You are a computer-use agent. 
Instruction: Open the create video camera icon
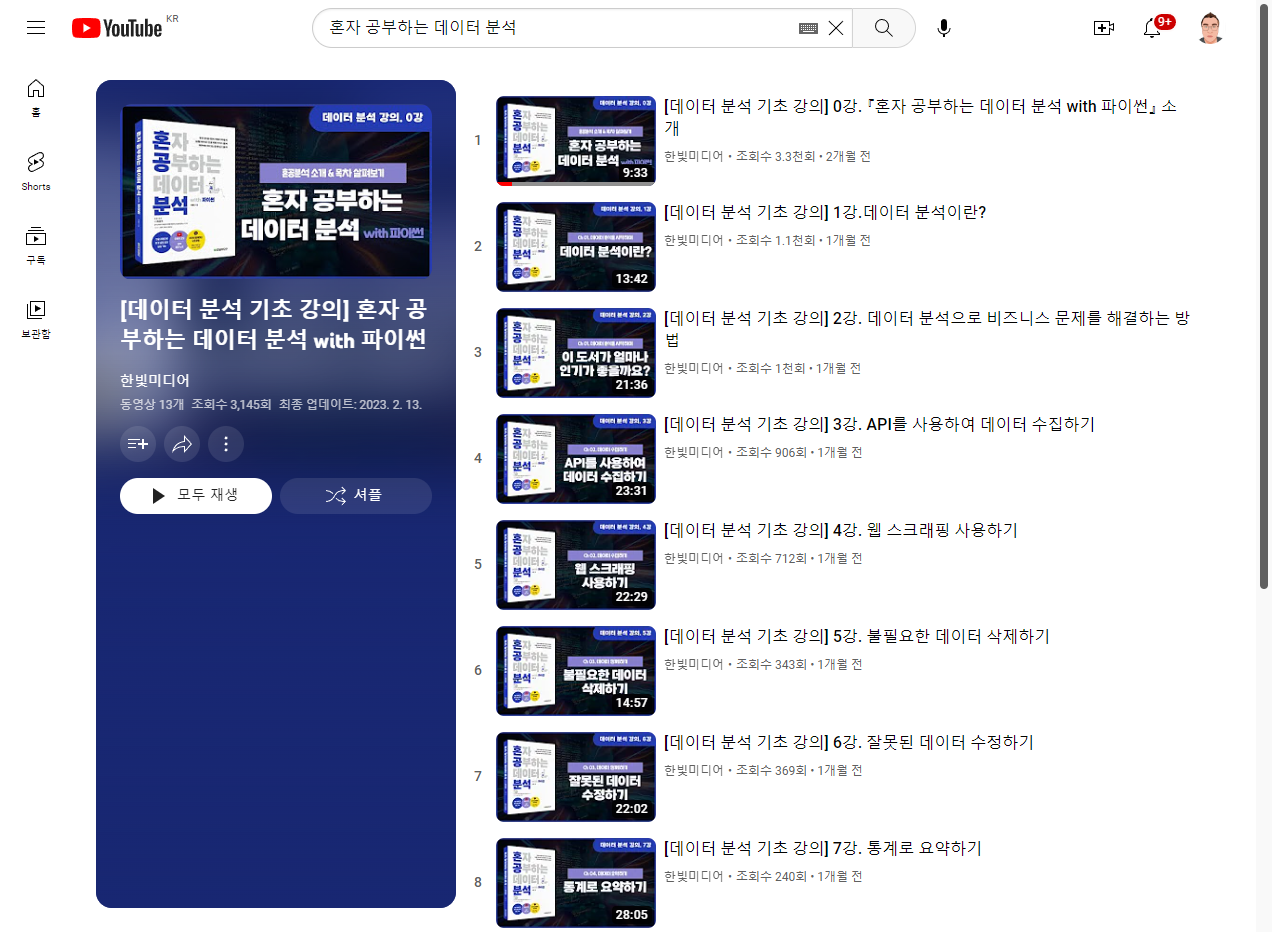click(x=1104, y=28)
